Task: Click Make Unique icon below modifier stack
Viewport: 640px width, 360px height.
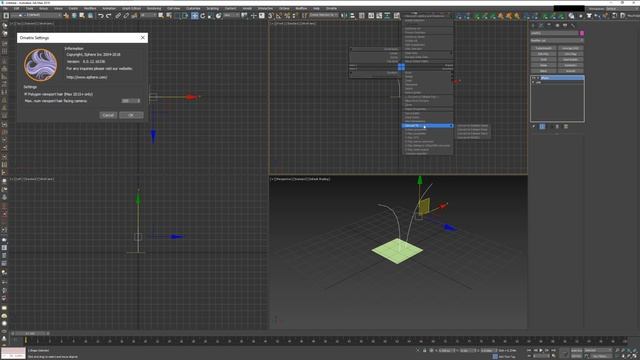Action: pyautogui.click(x=550, y=127)
